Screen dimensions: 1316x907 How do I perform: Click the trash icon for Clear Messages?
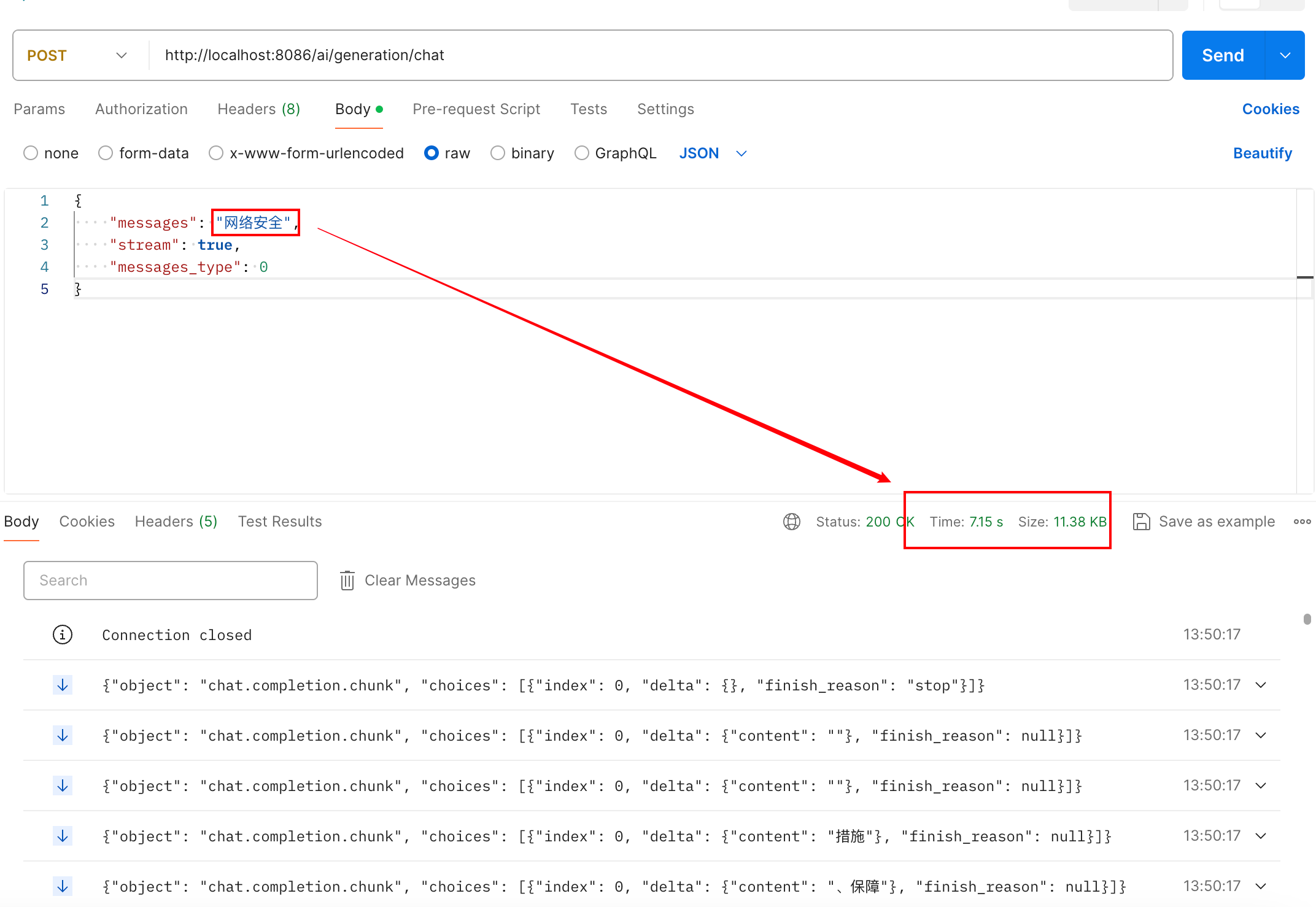point(347,581)
